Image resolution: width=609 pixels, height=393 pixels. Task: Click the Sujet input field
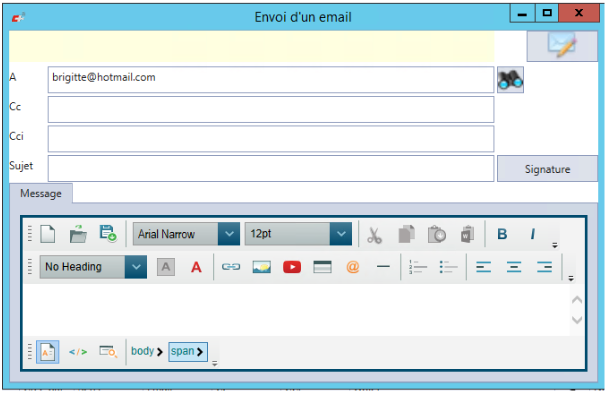click(271, 169)
